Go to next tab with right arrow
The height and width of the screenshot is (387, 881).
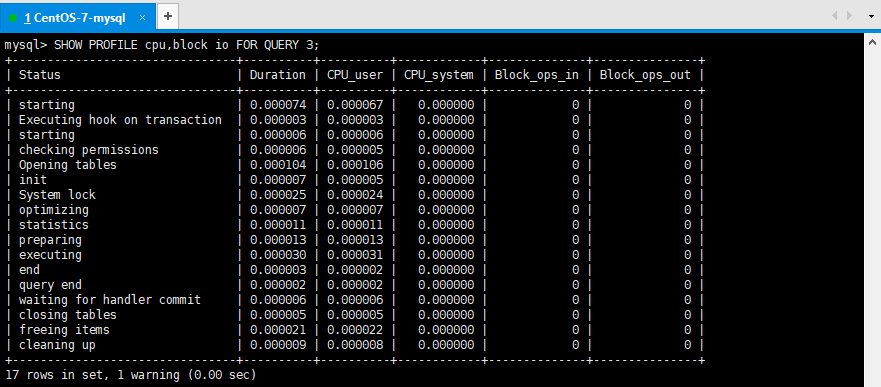[x=849, y=16]
